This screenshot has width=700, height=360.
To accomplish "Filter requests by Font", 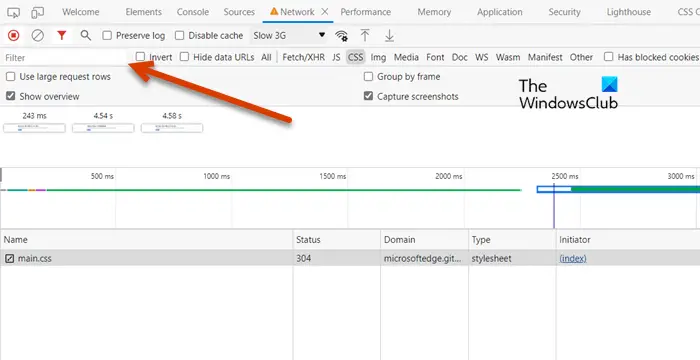I will pos(435,57).
